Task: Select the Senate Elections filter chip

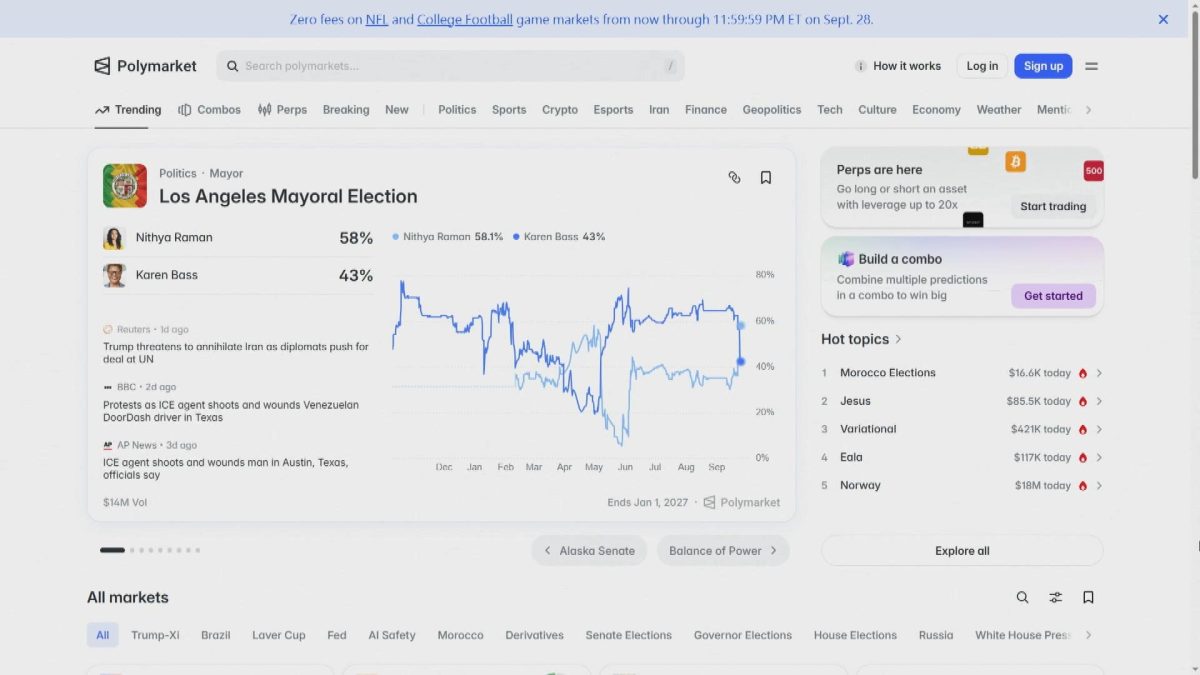Action: [629, 635]
